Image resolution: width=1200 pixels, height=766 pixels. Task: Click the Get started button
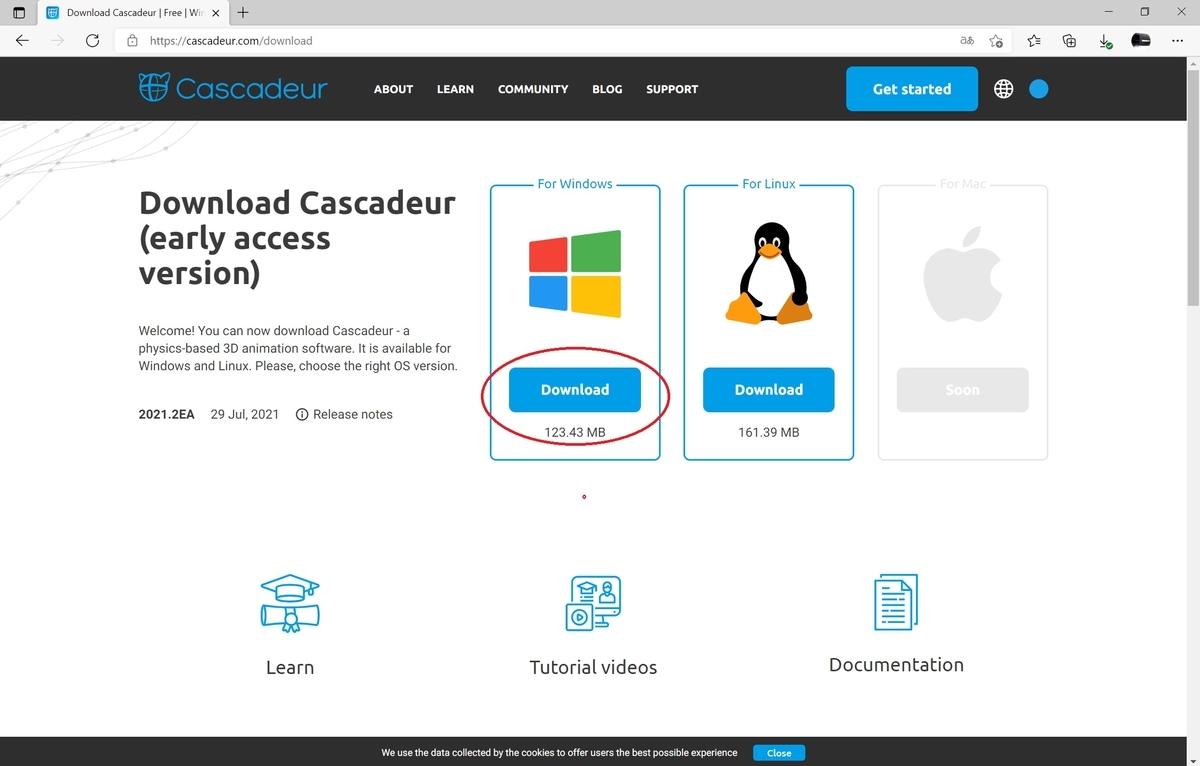[912, 89]
